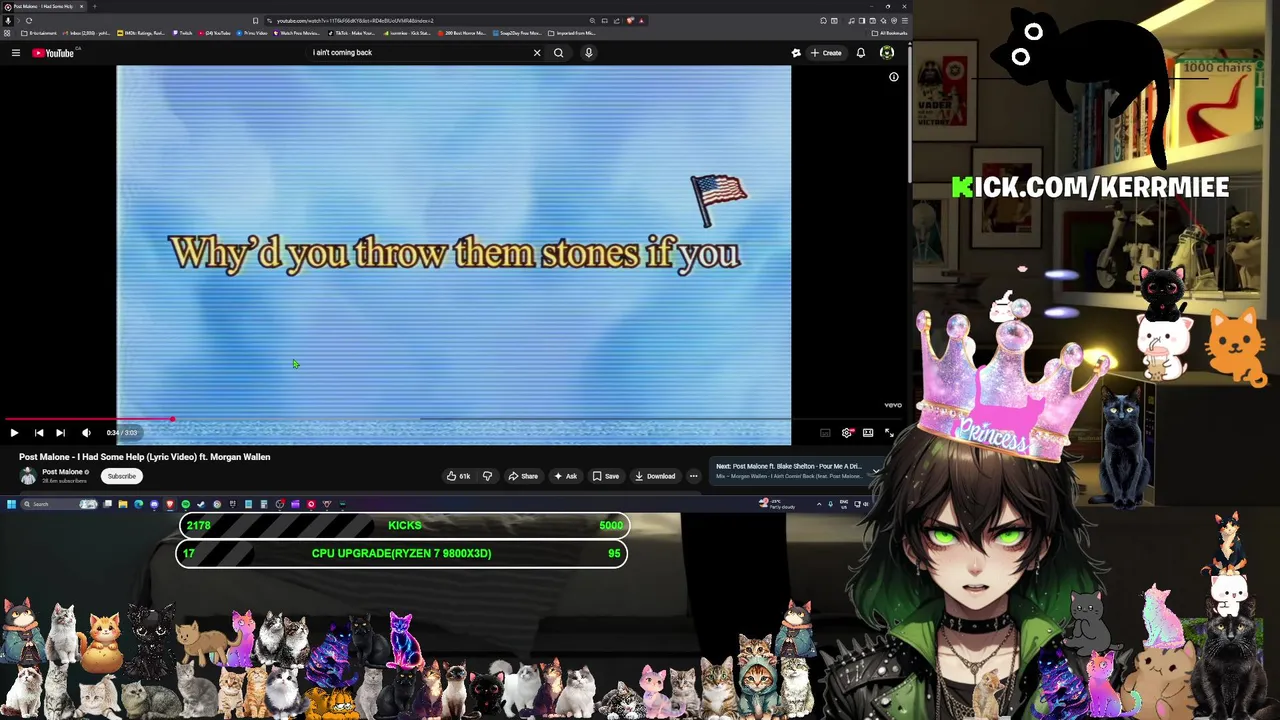Click the browser address bar URL
Screen dimensions: 1280x720
point(355,21)
